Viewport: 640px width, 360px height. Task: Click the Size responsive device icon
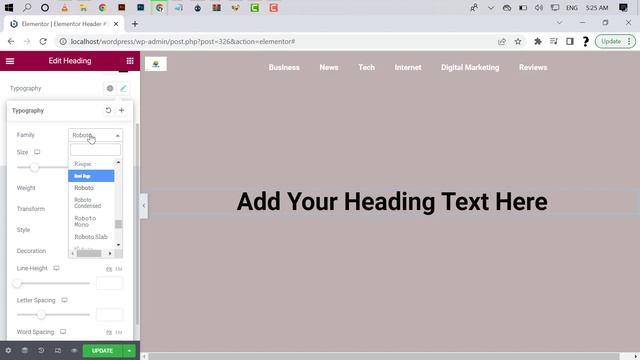point(37,152)
